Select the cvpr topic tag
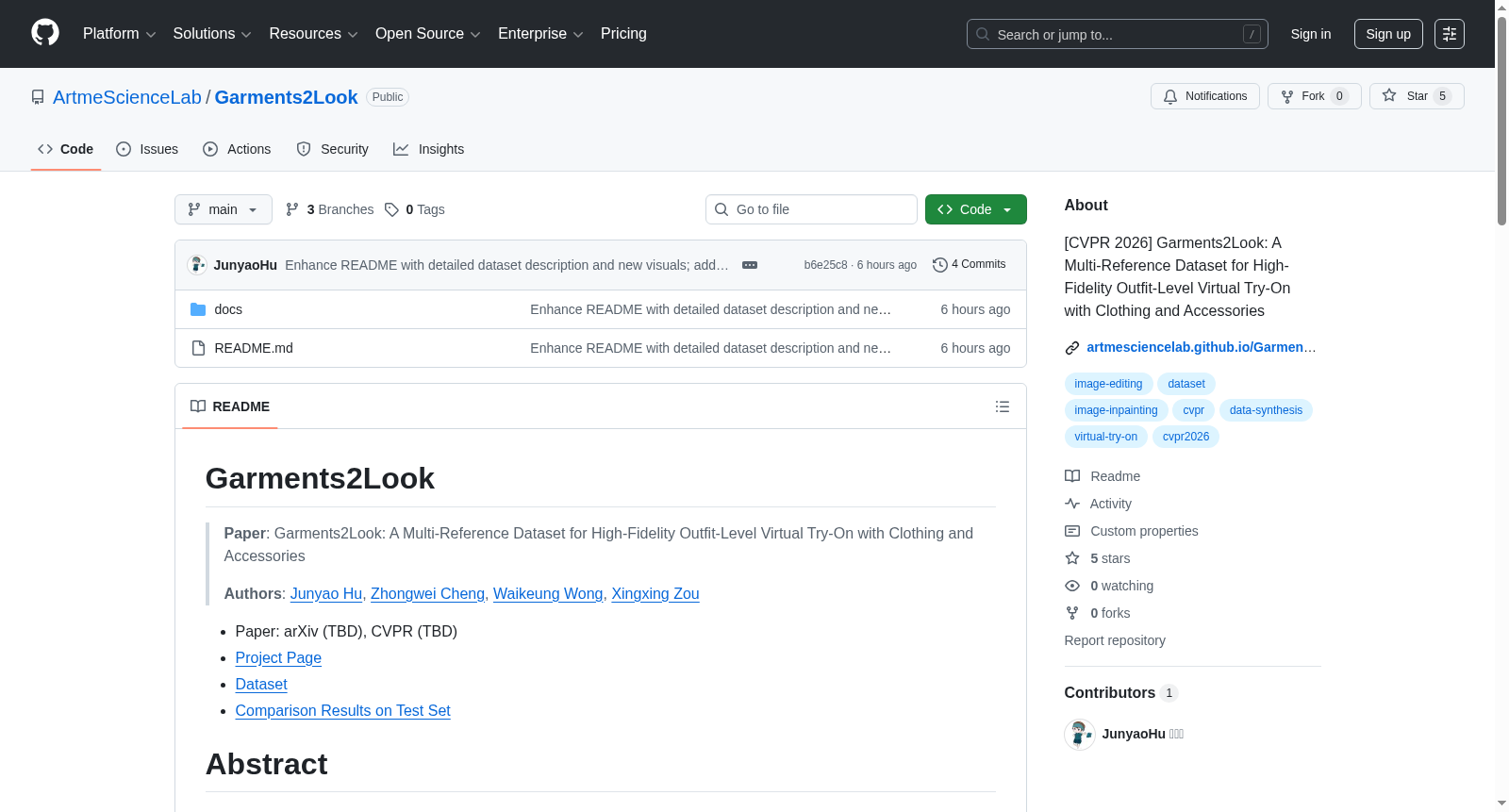 [x=1194, y=410]
